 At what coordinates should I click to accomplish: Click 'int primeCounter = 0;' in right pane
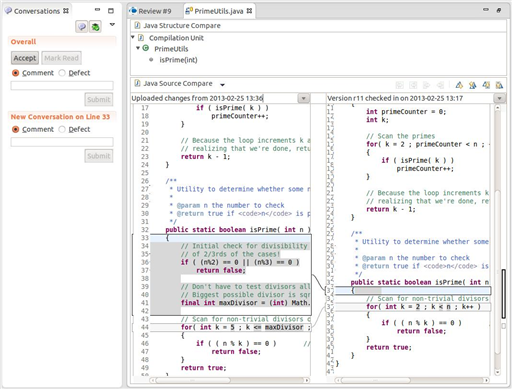(x=406, y=112)
